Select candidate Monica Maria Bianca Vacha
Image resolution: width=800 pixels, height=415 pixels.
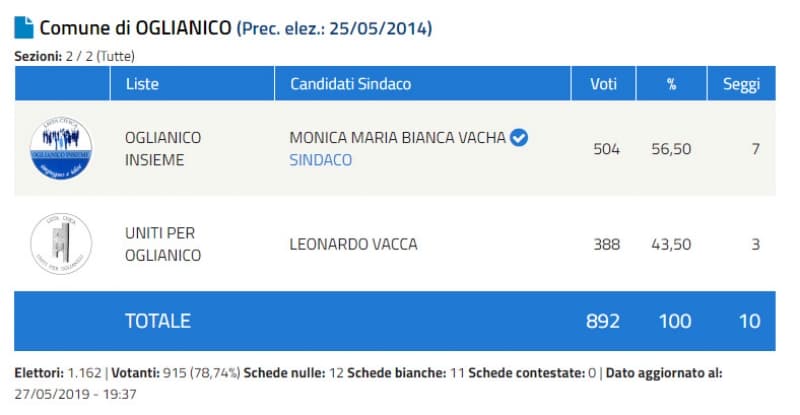pos(397,138)
